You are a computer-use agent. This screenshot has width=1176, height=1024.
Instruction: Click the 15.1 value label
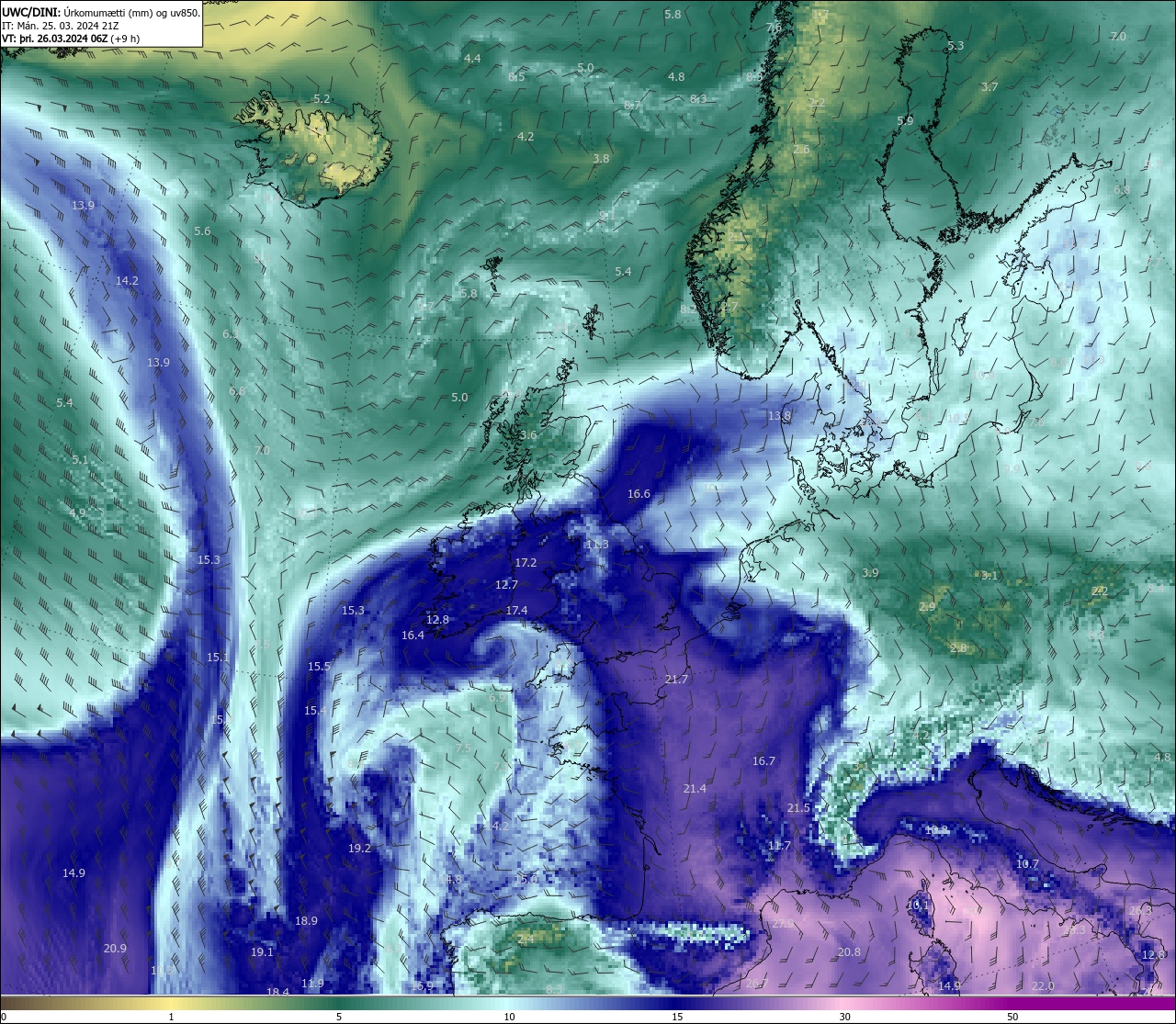coord(218,657)
